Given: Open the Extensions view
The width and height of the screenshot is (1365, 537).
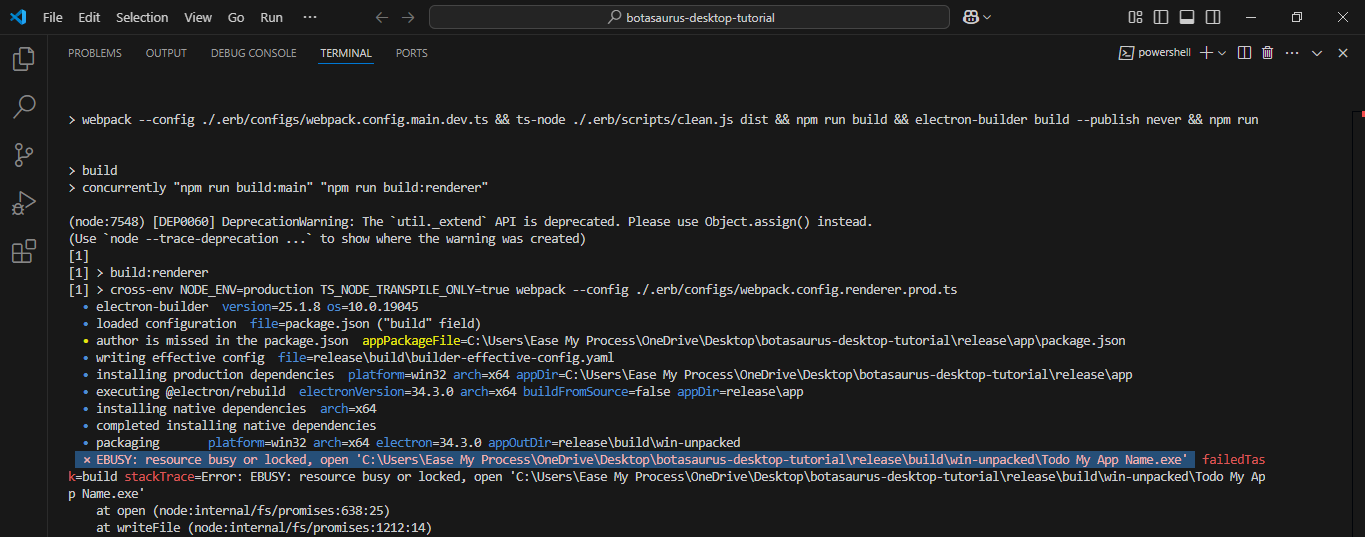Looking at the screenshot, I should (x=23, y=252).
